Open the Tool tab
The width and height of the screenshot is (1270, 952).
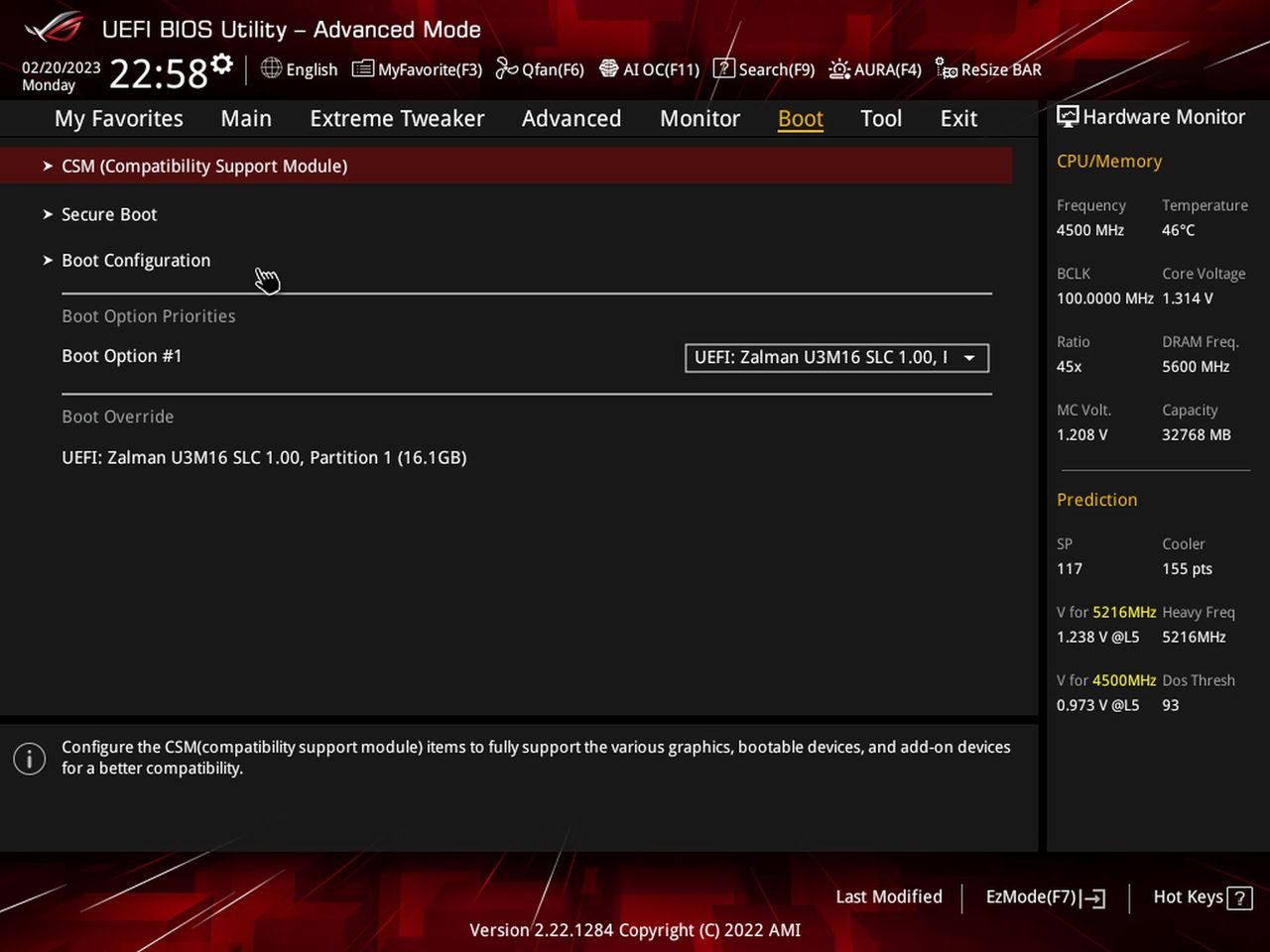point(881,118)
